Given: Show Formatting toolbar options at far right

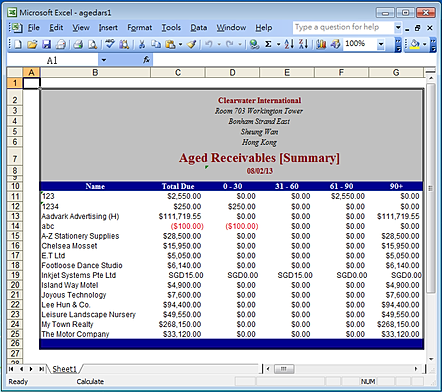Looking at the screenshot, I should pos(433,45).
